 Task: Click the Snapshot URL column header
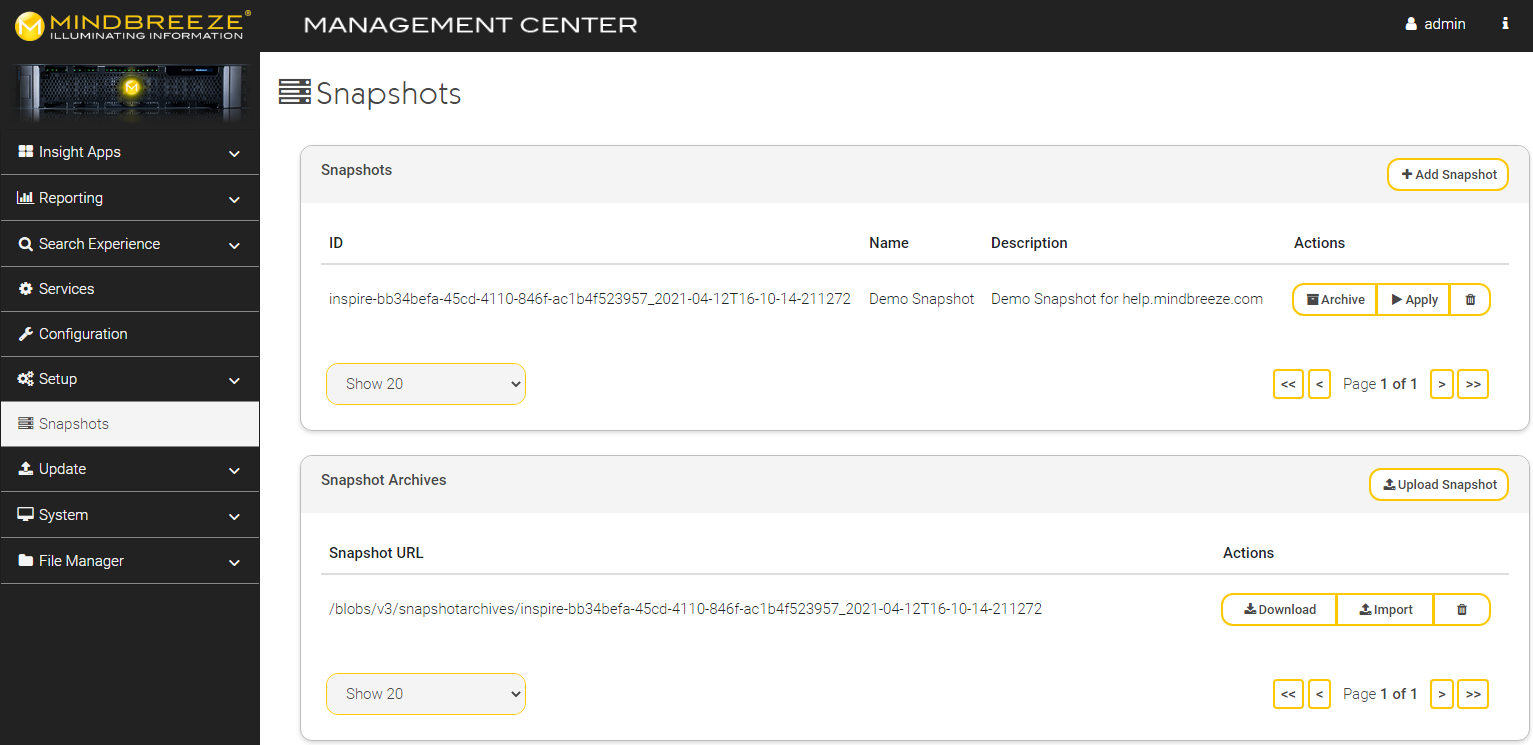376,553
